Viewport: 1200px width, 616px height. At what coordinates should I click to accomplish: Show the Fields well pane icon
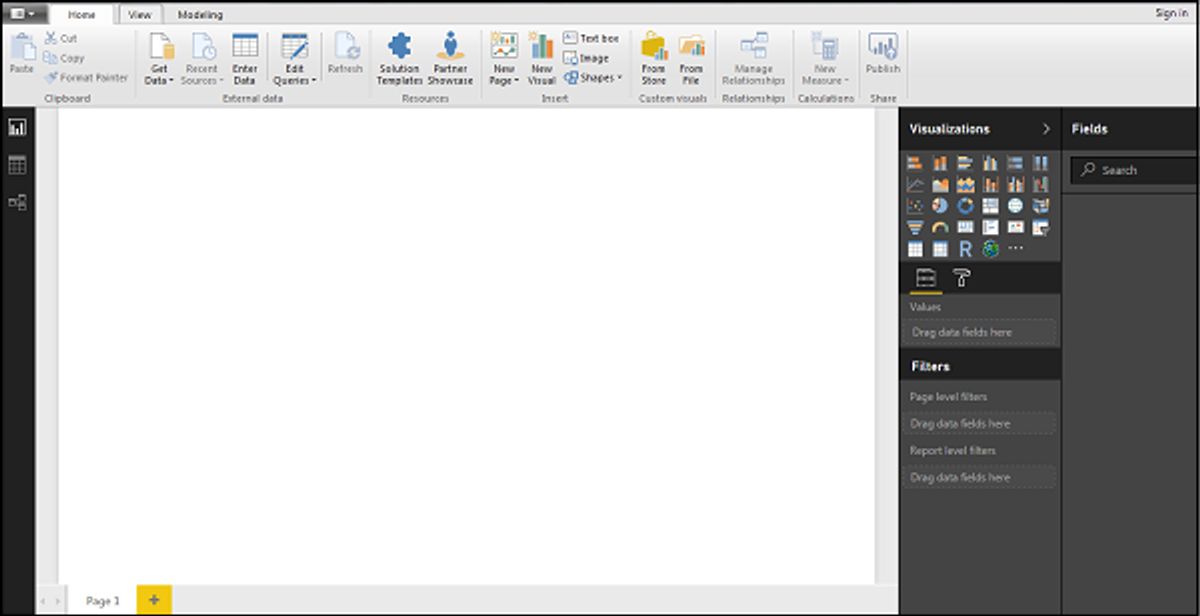tap(925, 278)
